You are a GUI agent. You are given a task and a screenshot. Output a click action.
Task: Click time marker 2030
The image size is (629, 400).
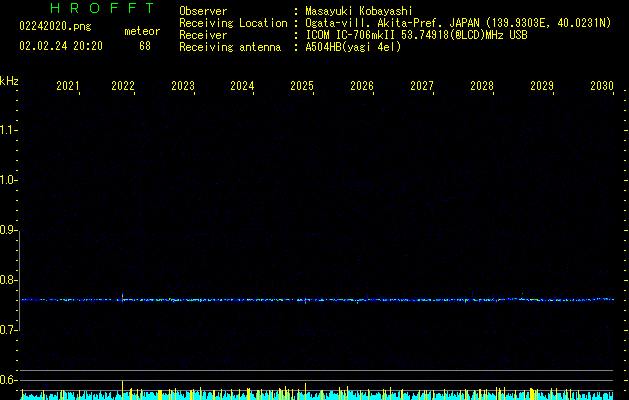[x=602, y=86]
